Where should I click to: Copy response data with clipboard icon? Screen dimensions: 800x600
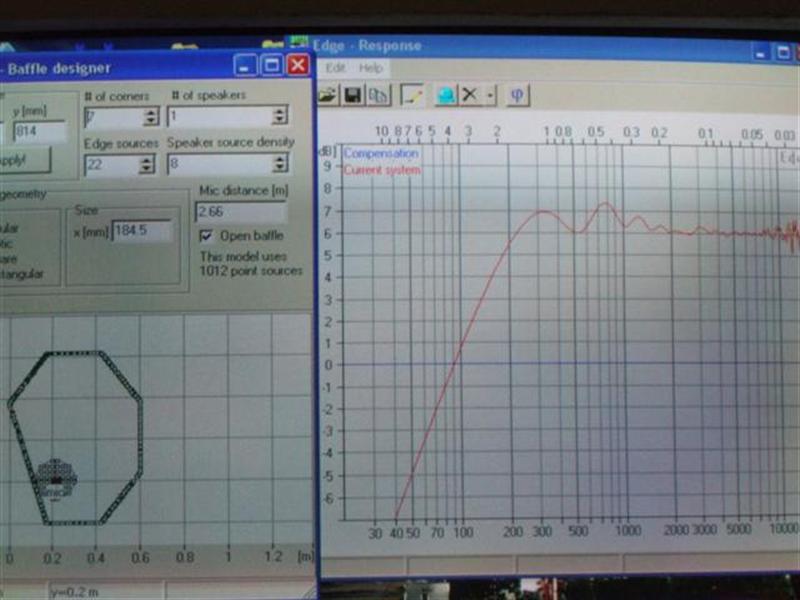[378, 95]
